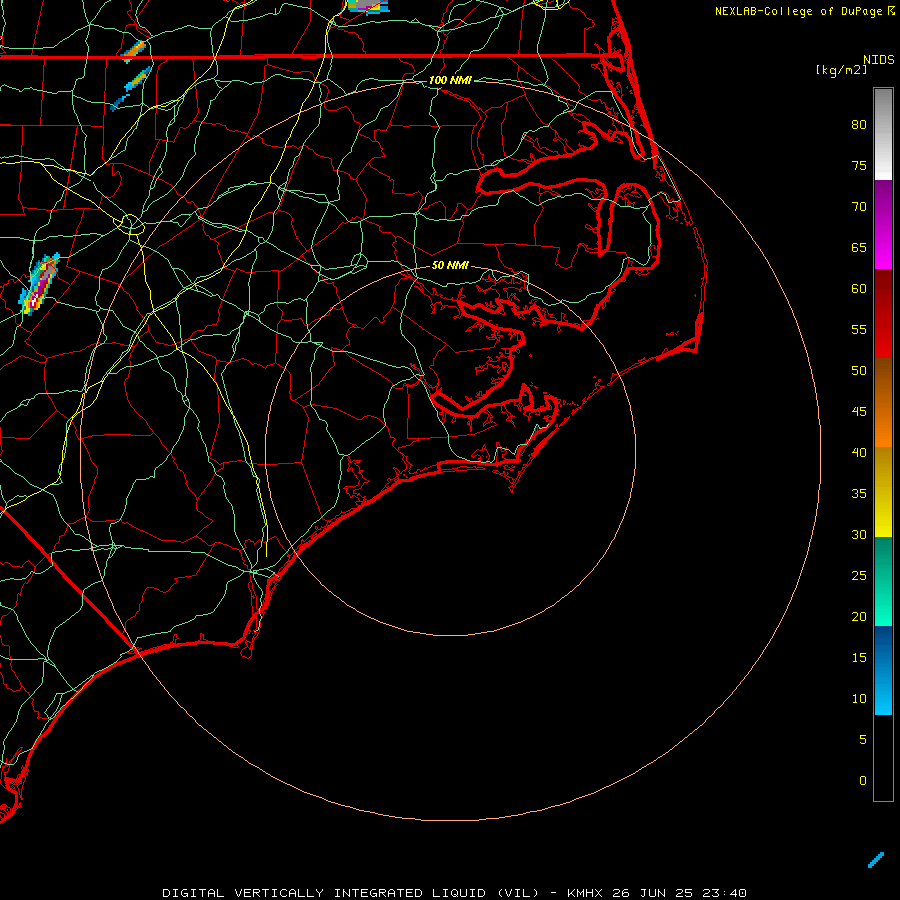This screenshot has height=900, width=900.
Task: Click the 100 NMI range ring label
Action: pos(450,80)
